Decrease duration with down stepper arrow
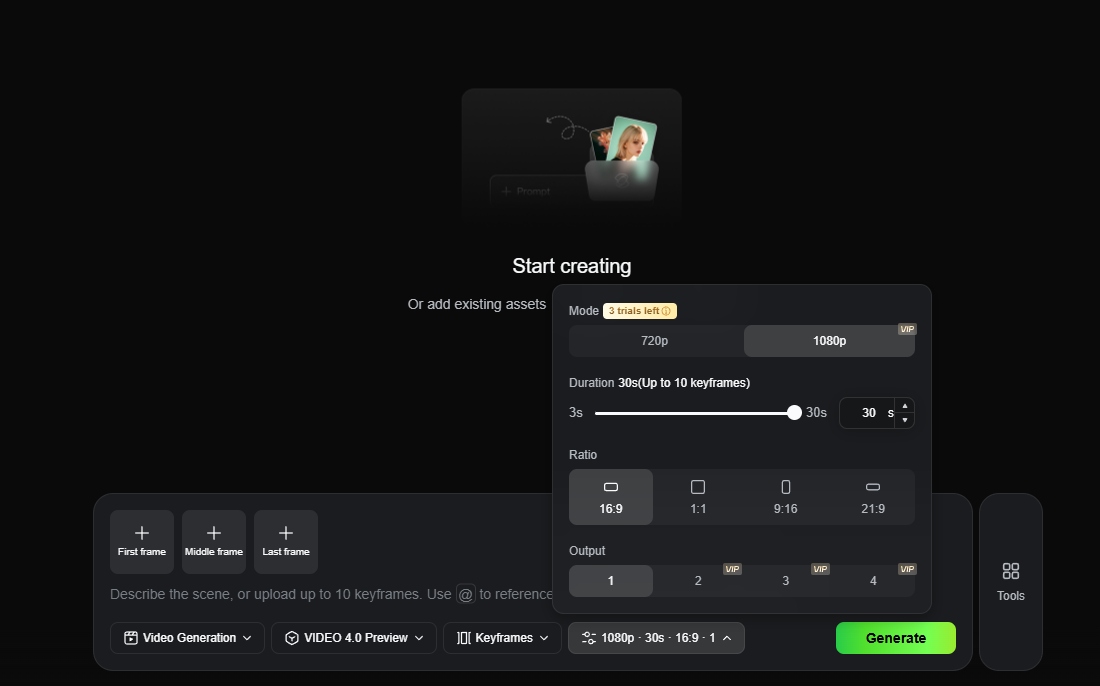Image resolution: width=1100 pixels, height=686 pixels. click(x=905, y=419)
